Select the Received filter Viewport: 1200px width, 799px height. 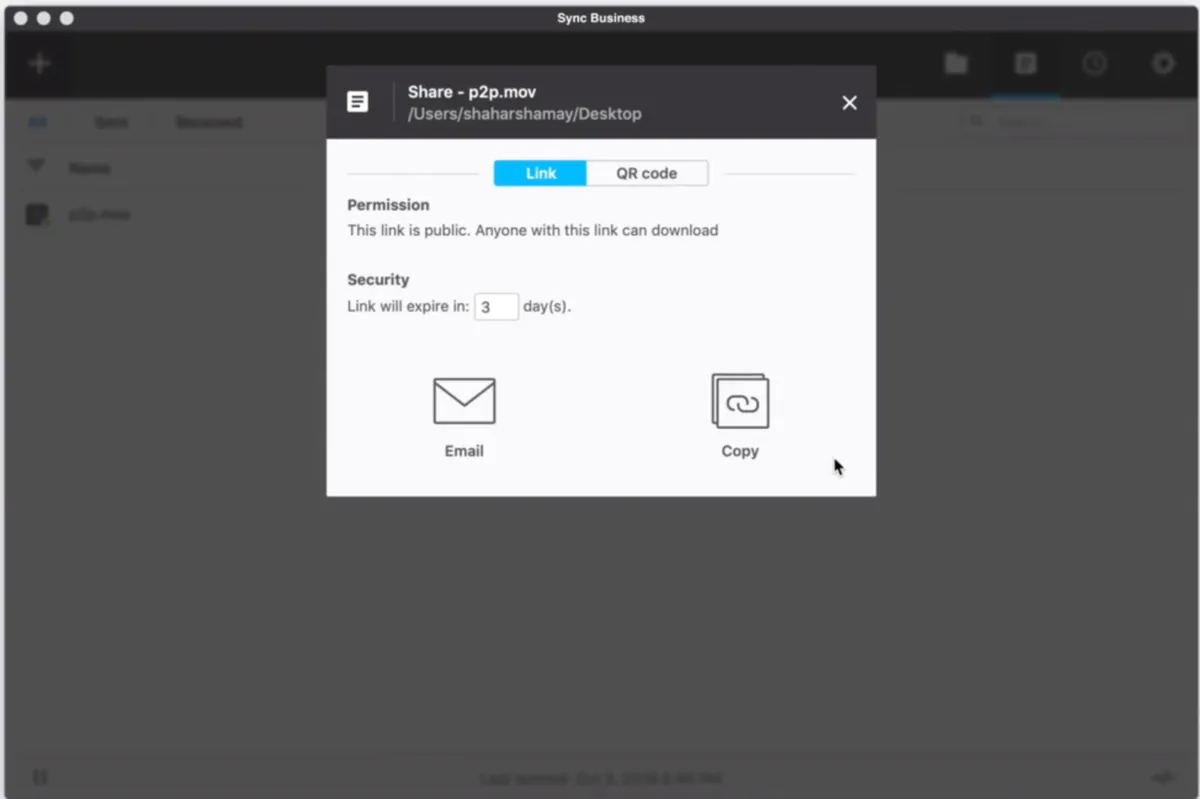[x=208, y=121]
